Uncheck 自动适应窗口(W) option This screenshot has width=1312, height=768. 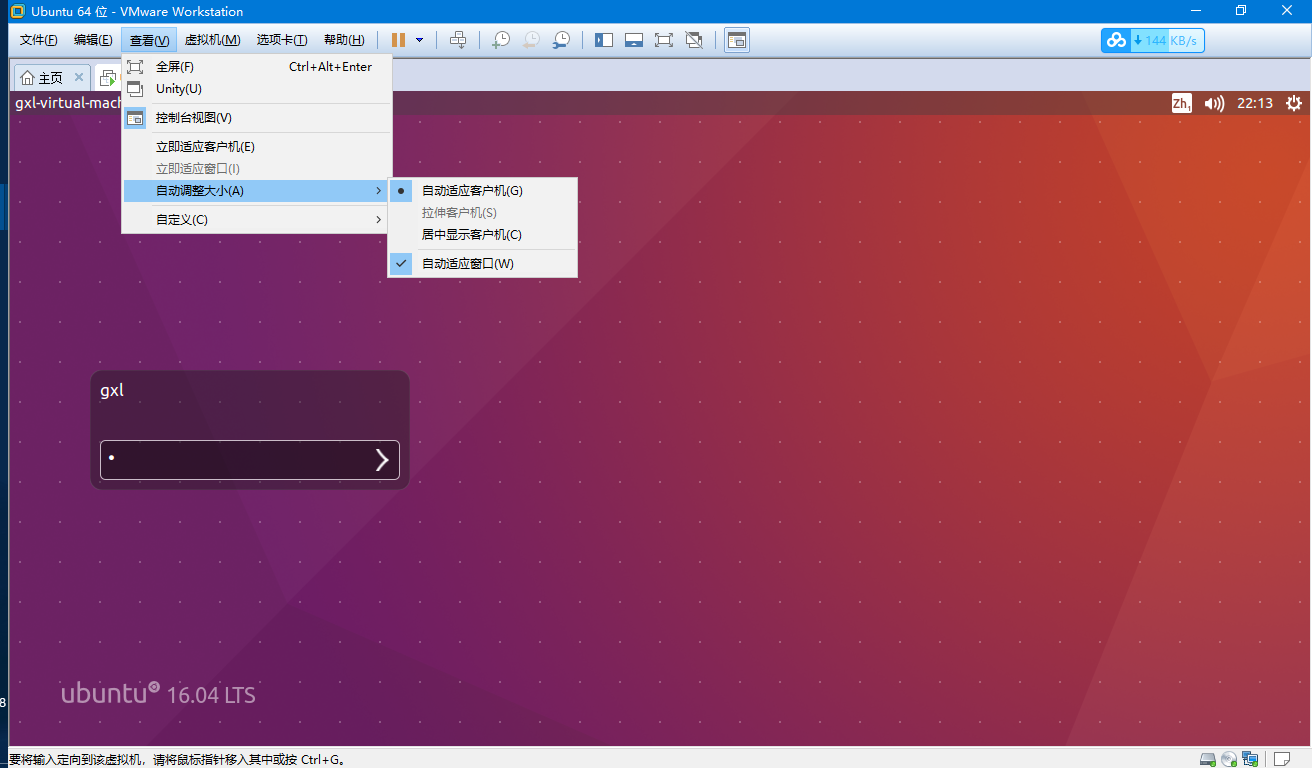coord(483,264)
